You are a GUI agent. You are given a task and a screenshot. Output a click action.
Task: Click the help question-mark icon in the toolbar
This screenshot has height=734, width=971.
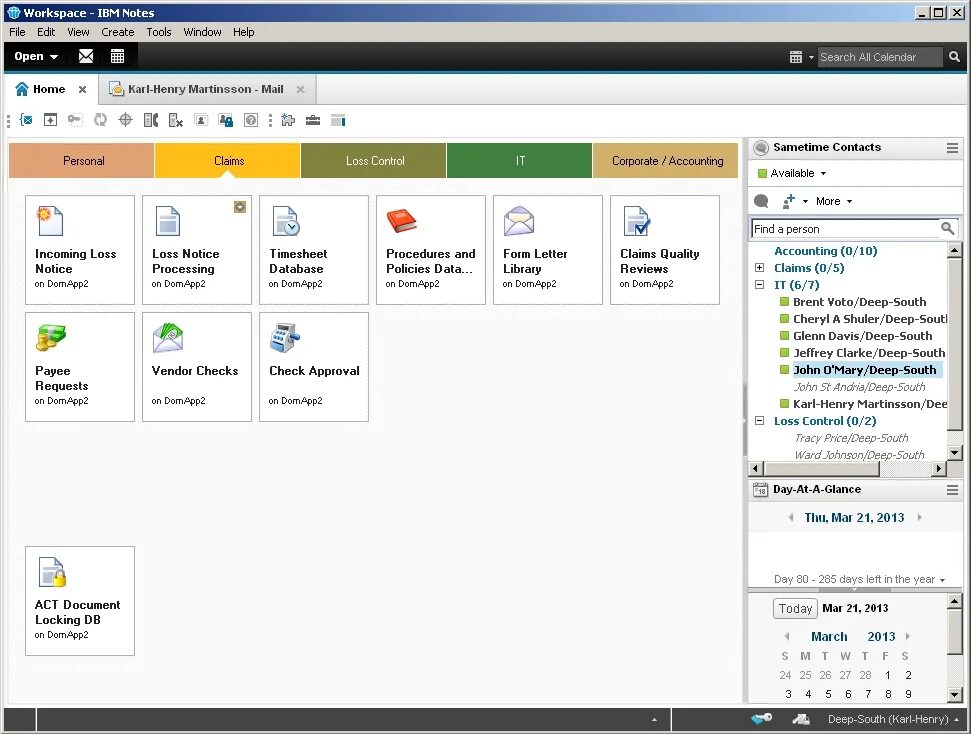[250, 120]
